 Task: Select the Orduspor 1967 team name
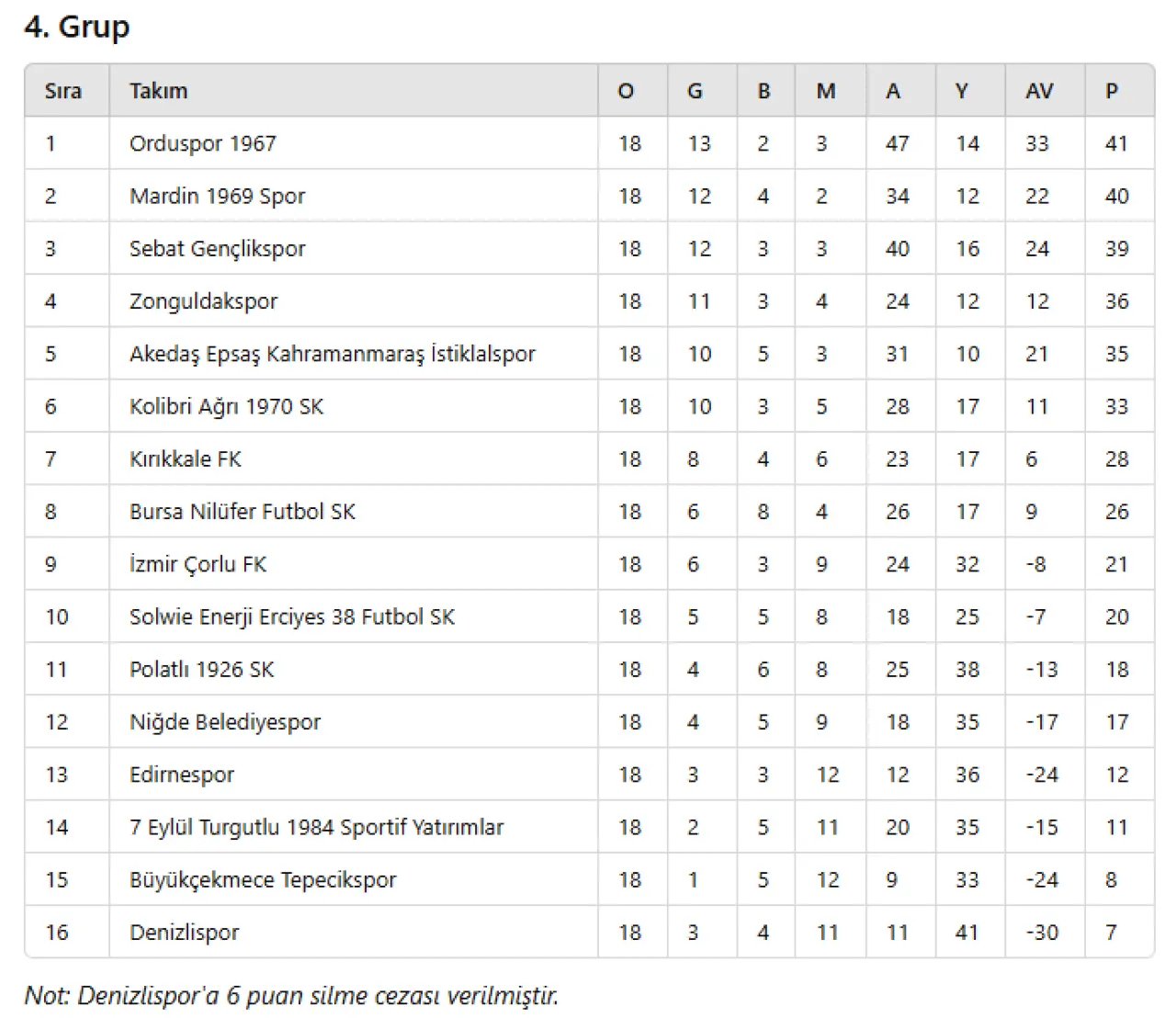(x=203, y=143)
